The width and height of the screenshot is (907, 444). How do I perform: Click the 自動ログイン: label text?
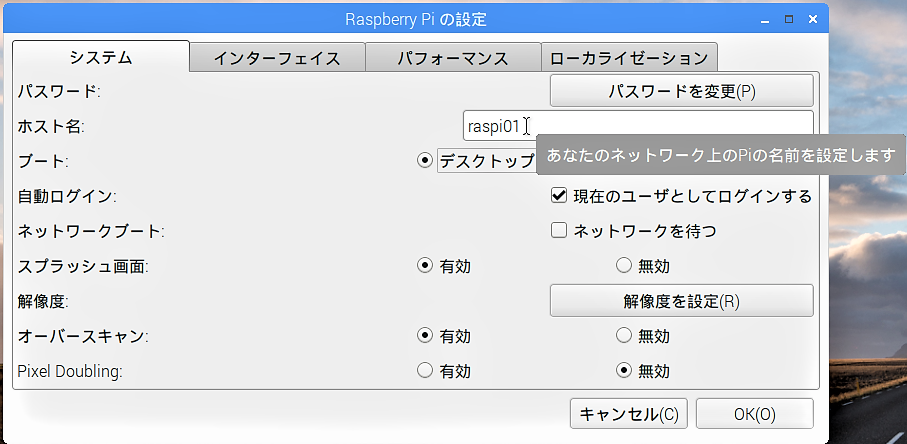click(67, 196)
